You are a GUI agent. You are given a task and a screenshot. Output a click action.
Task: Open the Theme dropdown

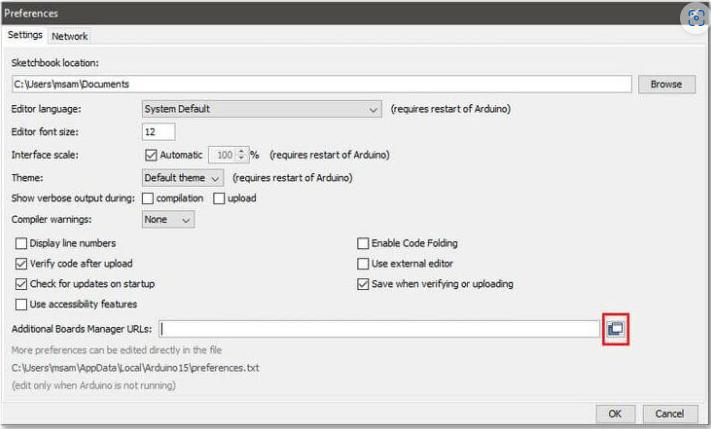tap(182, 178)
